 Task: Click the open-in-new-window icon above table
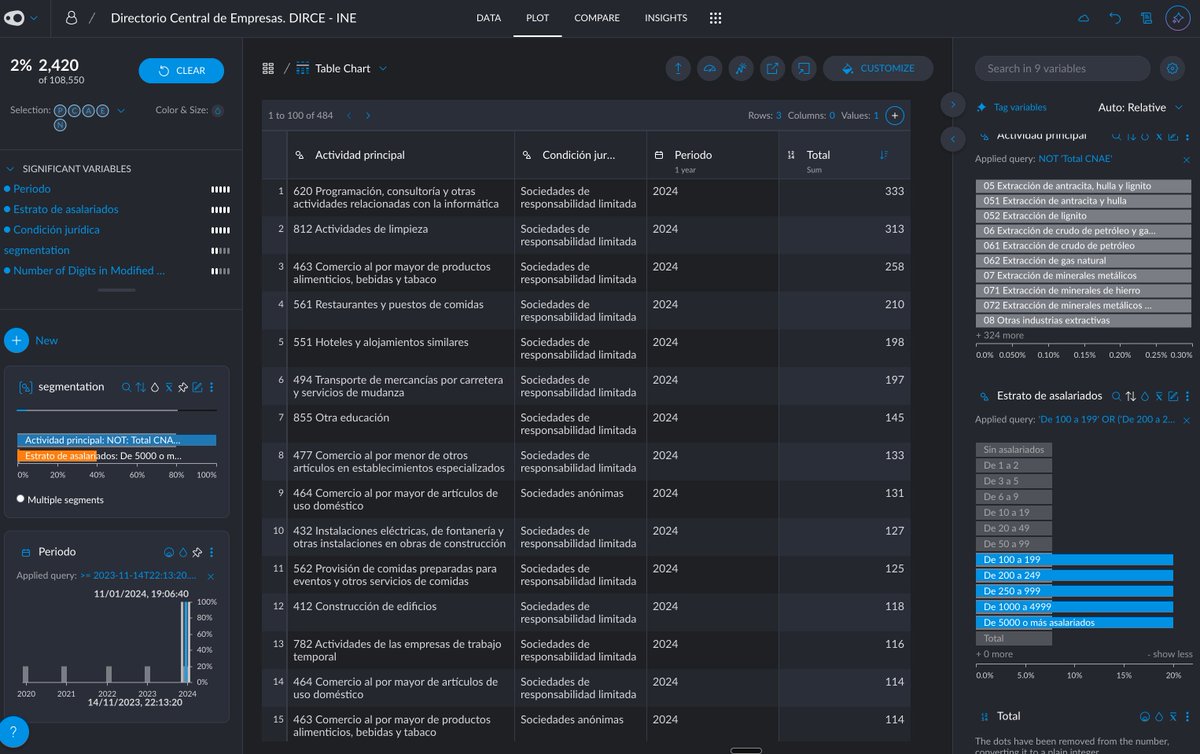pos(772,68)
